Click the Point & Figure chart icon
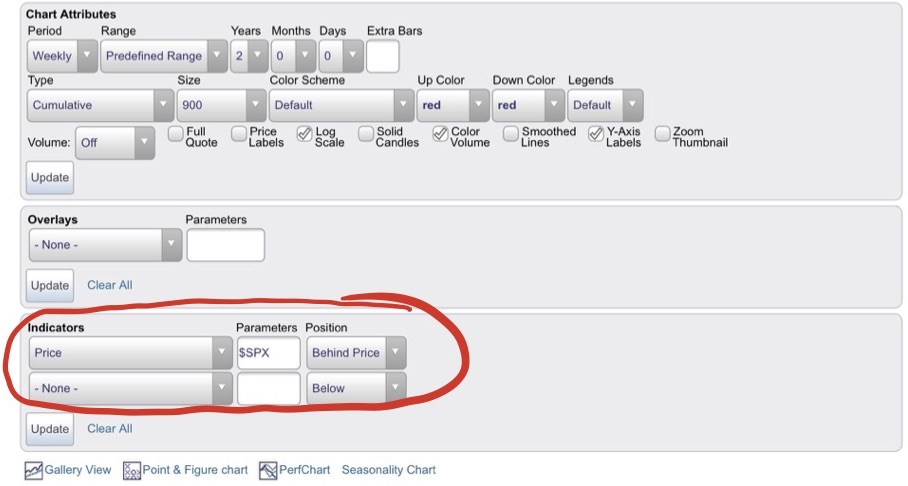908x486 pixels. tap(132, 470)
